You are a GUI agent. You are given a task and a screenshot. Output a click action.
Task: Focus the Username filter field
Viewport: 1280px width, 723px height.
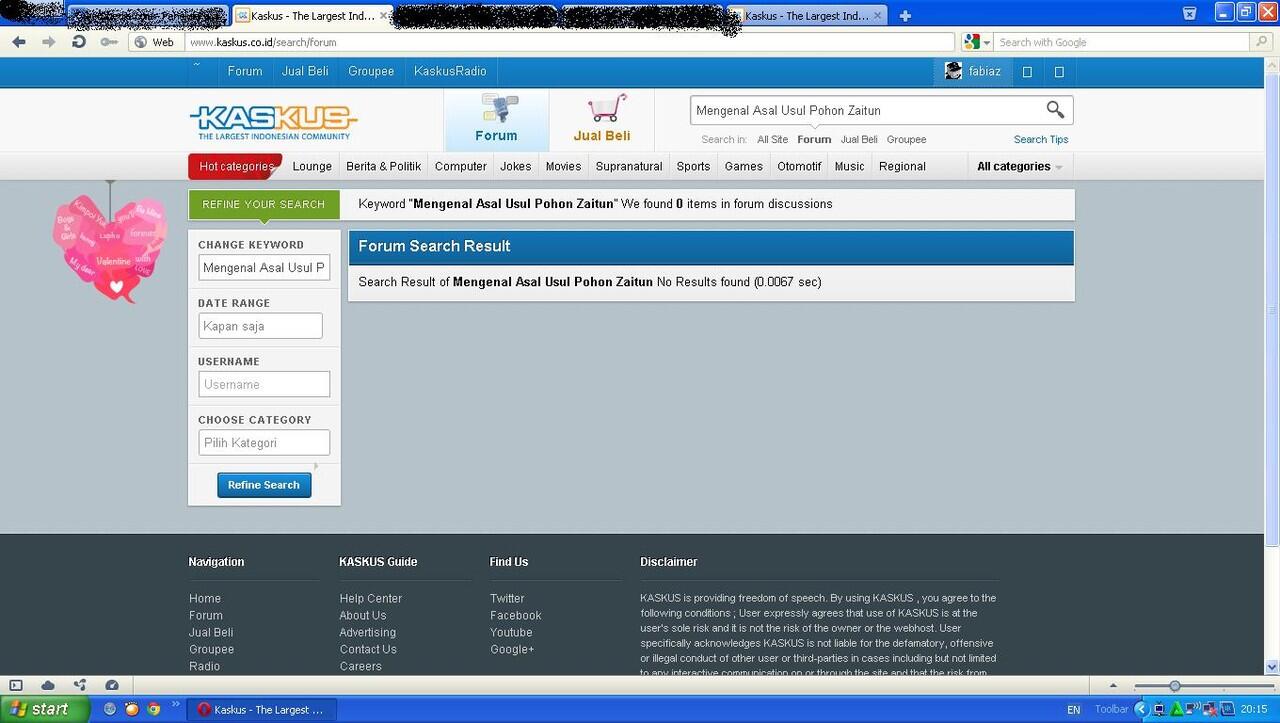click(x=264, y=384)
